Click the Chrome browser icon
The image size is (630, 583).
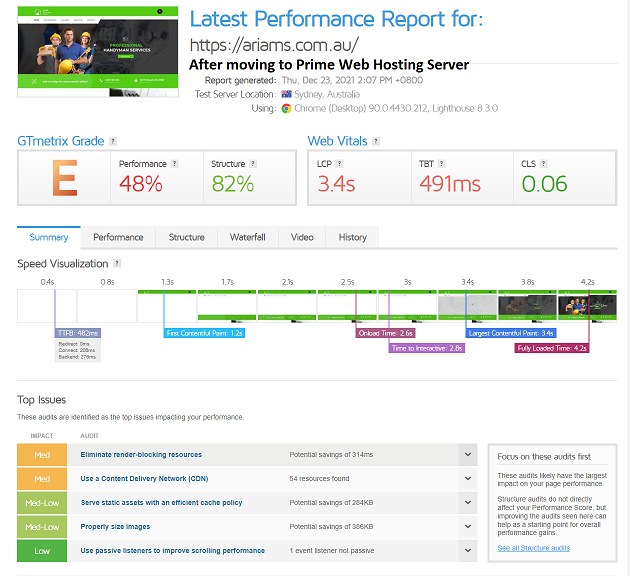[286, 108]
